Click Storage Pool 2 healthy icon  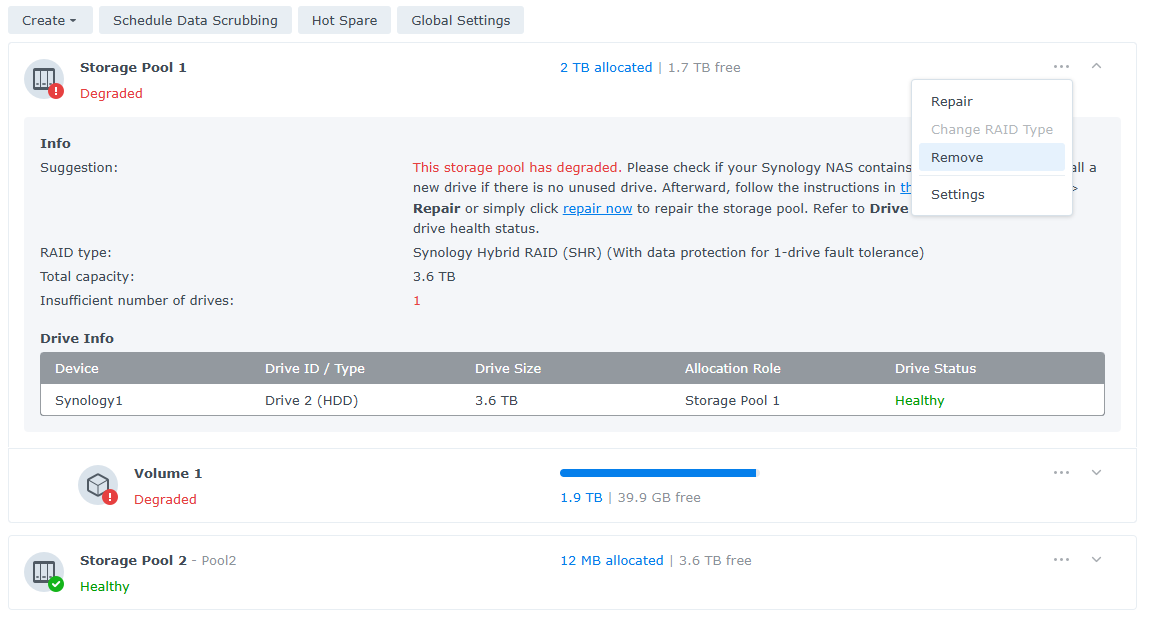pos(44,572)
